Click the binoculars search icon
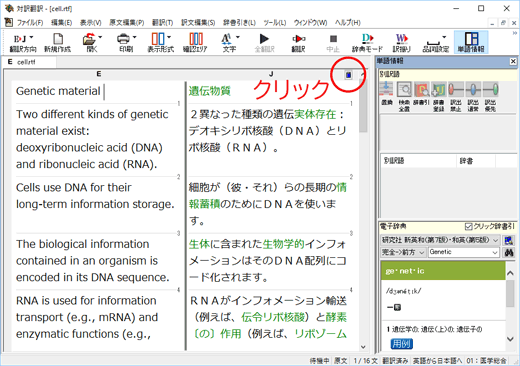 click(509, 253)
